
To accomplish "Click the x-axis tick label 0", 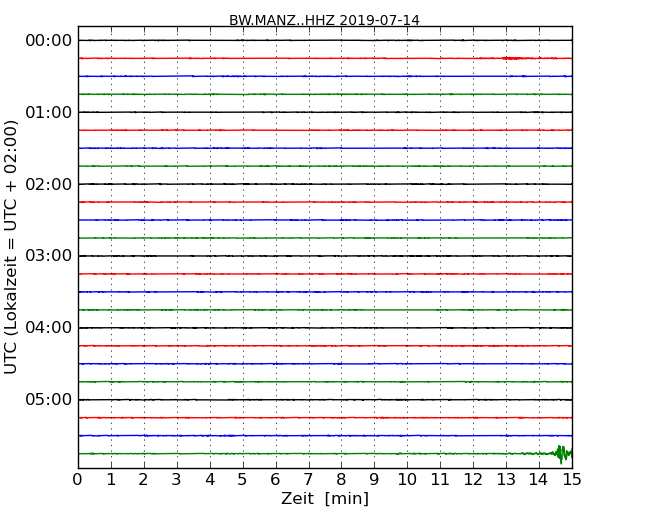I will [x=78, y=480].
